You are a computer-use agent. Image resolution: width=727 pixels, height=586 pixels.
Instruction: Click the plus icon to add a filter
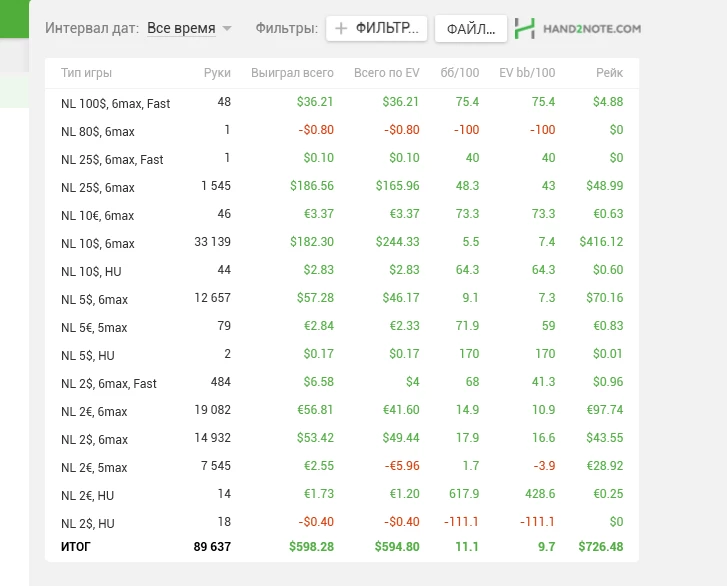pyautogui.click(x=342, y=29)
